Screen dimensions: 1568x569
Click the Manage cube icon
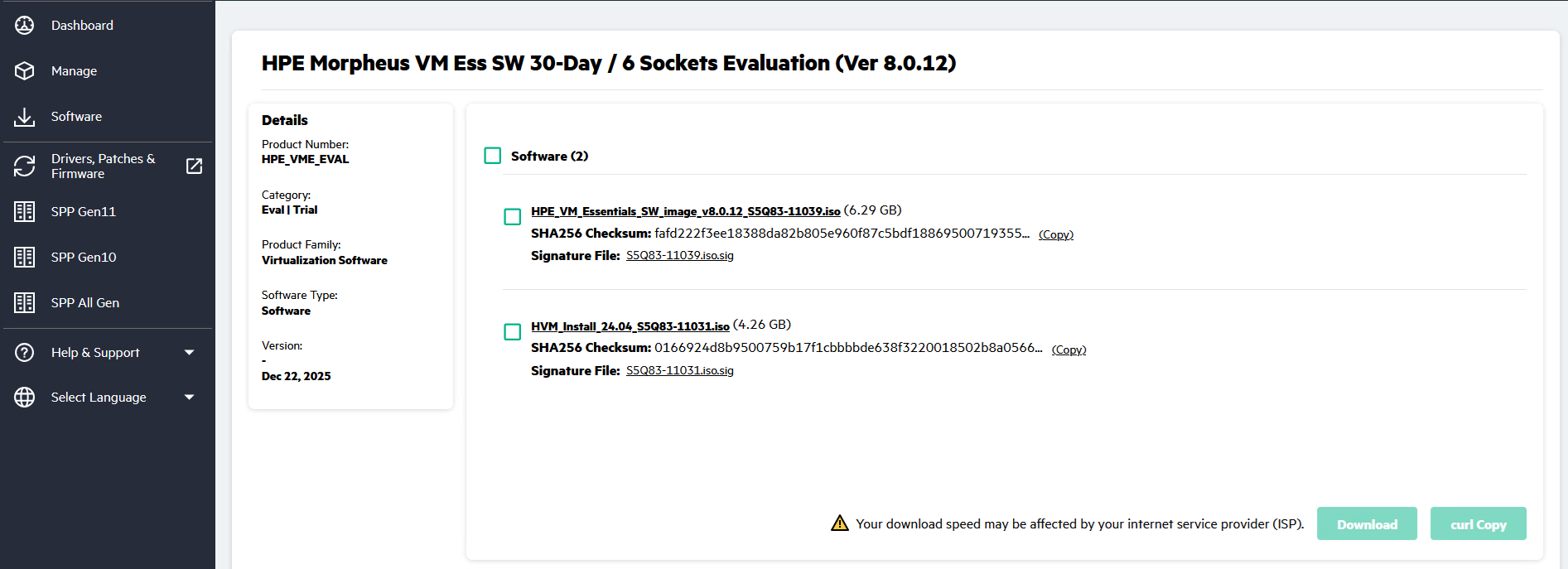pyautogui.click(x=25, y=71)
